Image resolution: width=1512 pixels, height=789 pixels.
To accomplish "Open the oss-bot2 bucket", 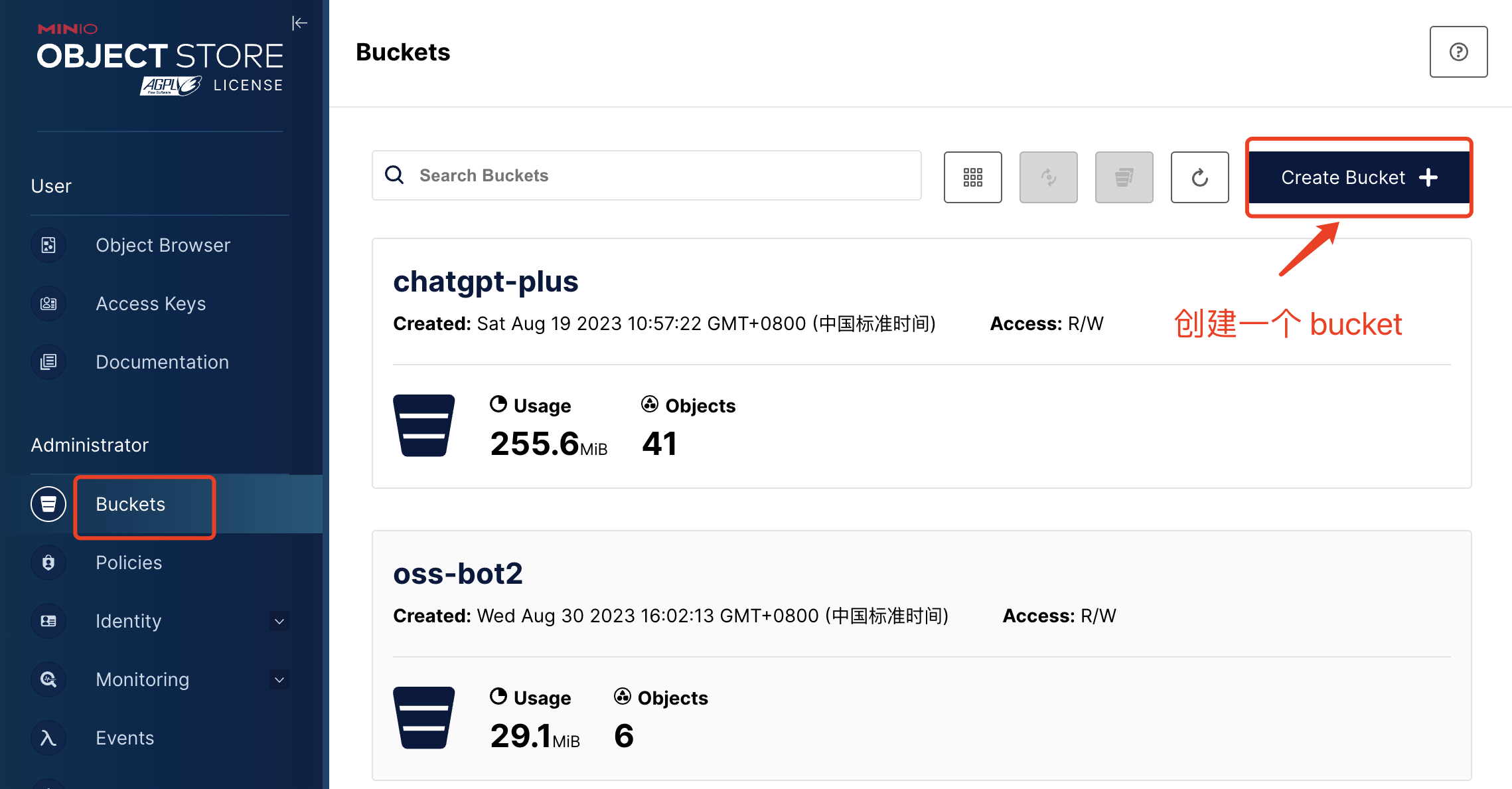I will pos(457,574).
